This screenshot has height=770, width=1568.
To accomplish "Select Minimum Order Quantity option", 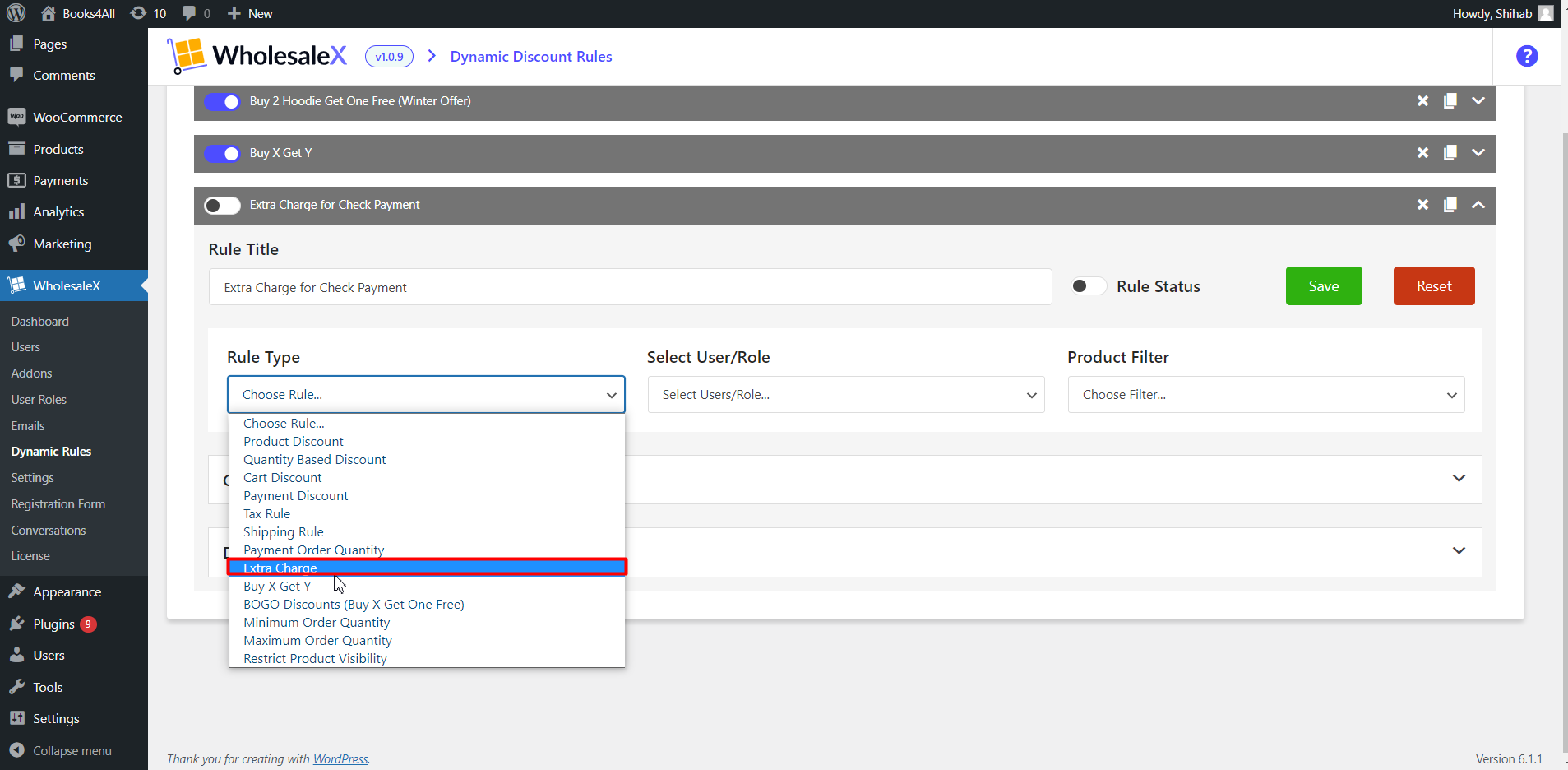I will [x=427, y=623].
